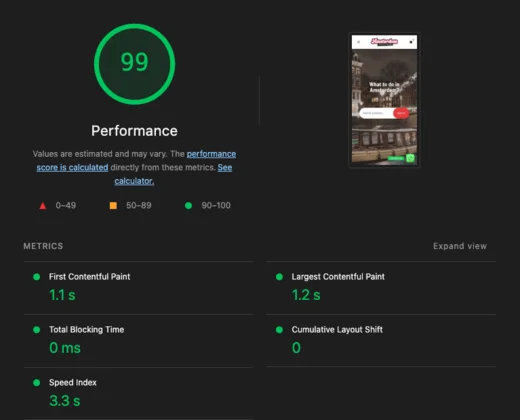Click the green circle 90–100 legend icon
This screenshot has width=520, height=420.
188,206
